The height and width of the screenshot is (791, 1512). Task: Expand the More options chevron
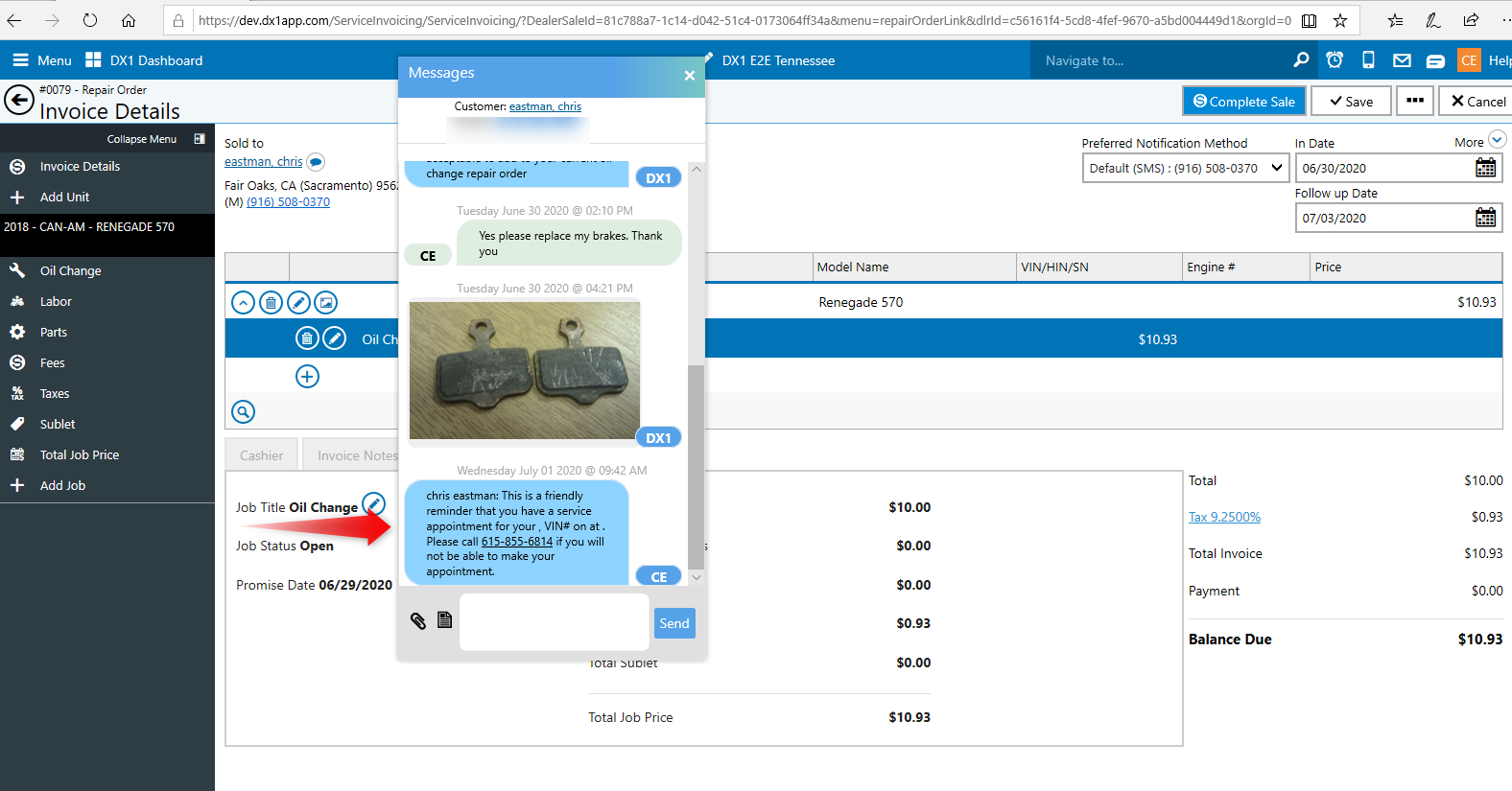point(1497,140)
